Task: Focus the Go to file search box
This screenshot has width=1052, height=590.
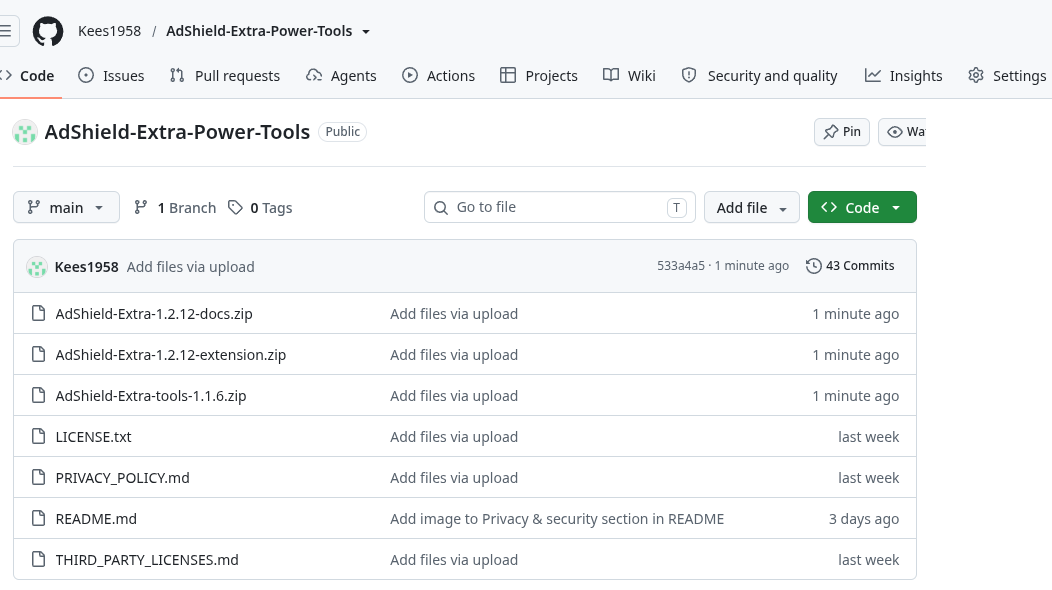Action: coord(560,207)
